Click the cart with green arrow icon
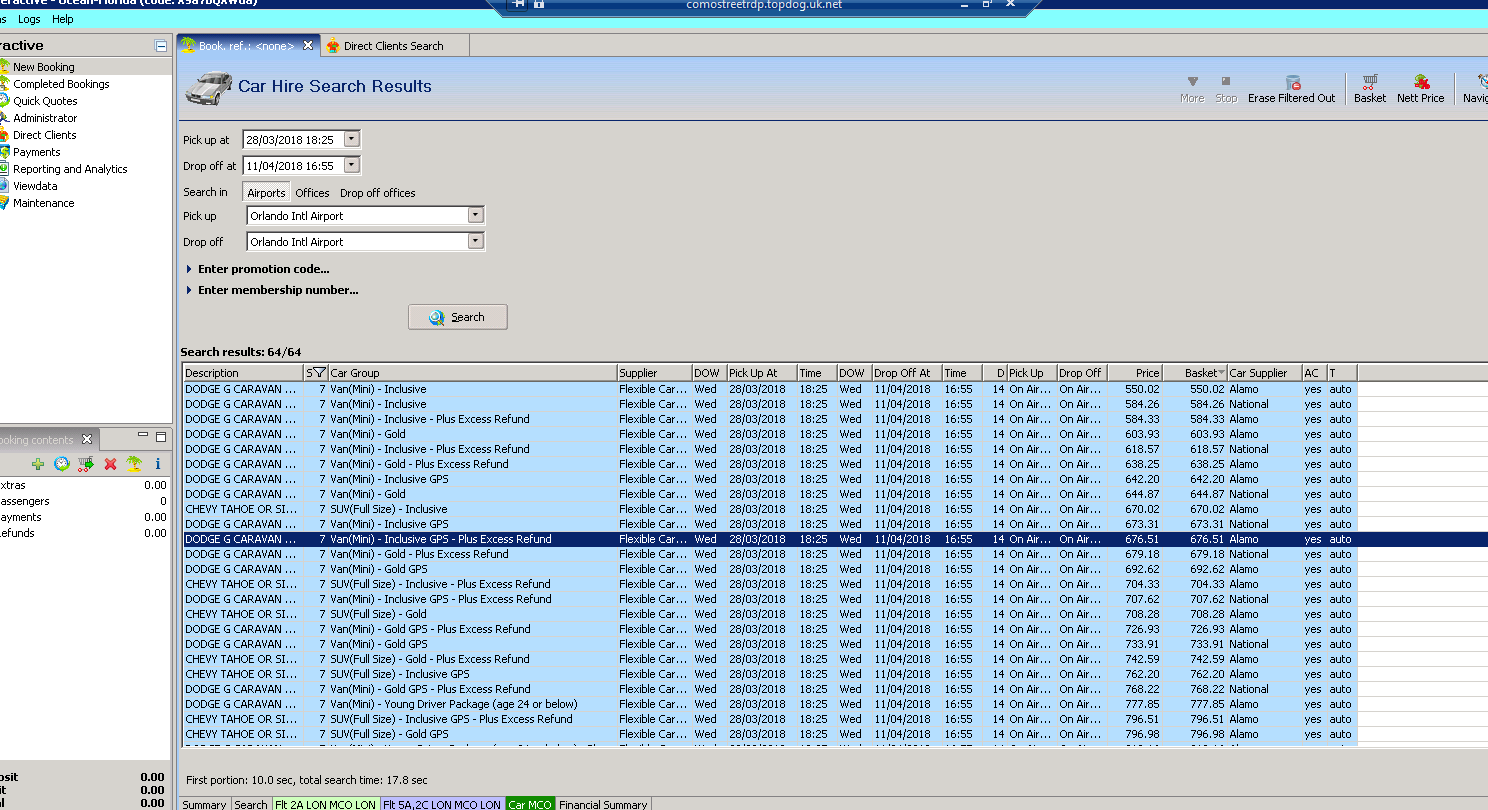Viewport: 1488px width, 810px height. click(x=86, y=464)
